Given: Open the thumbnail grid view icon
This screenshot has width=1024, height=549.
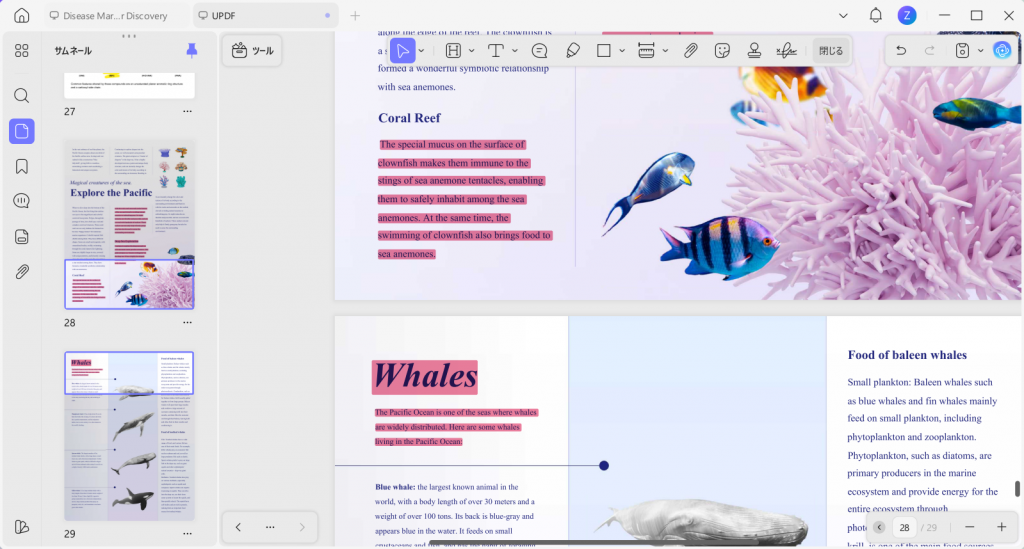Looking at the screenshot, I should point(22,50).
